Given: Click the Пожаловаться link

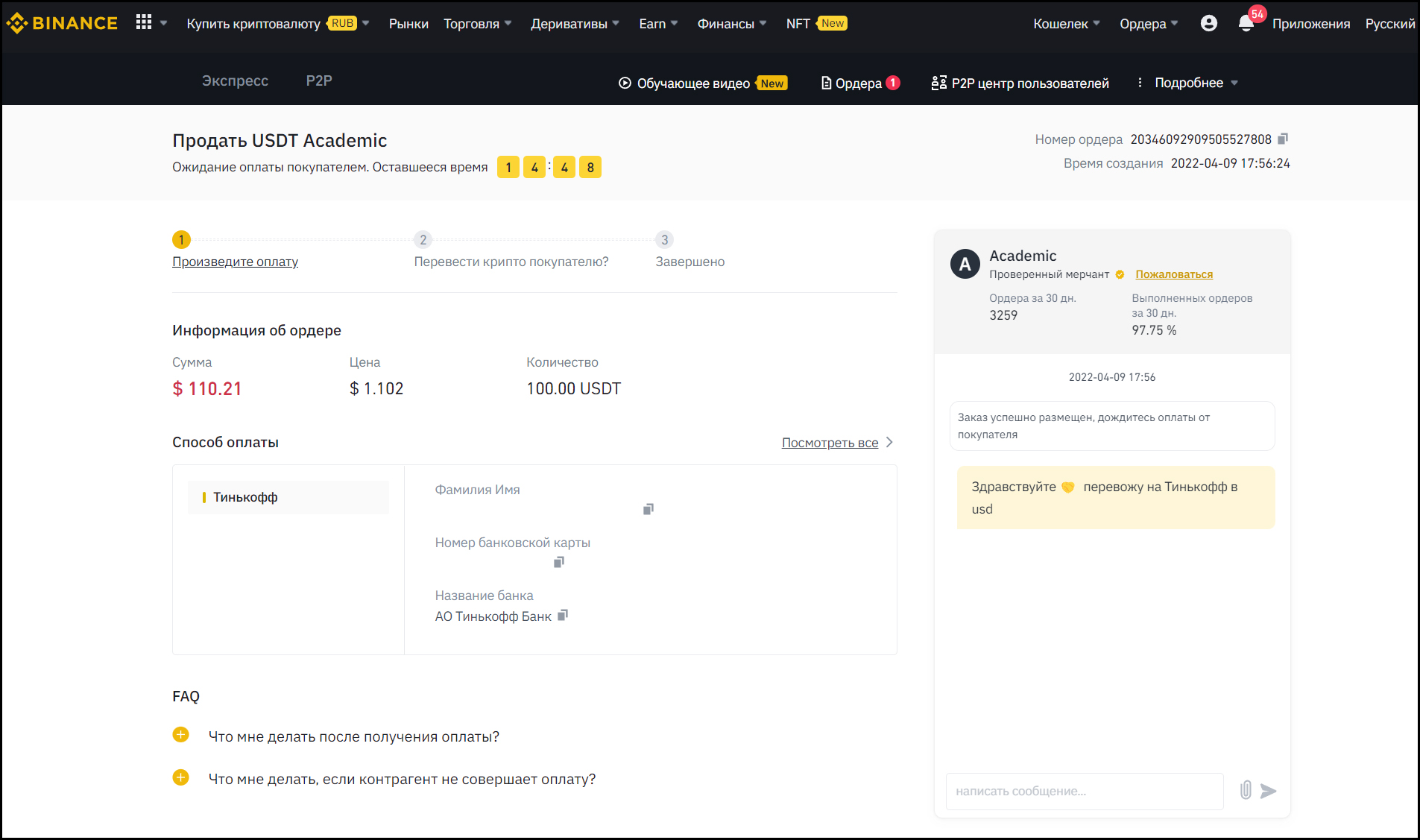Looking at the screenshot, I should [1174, 274].
